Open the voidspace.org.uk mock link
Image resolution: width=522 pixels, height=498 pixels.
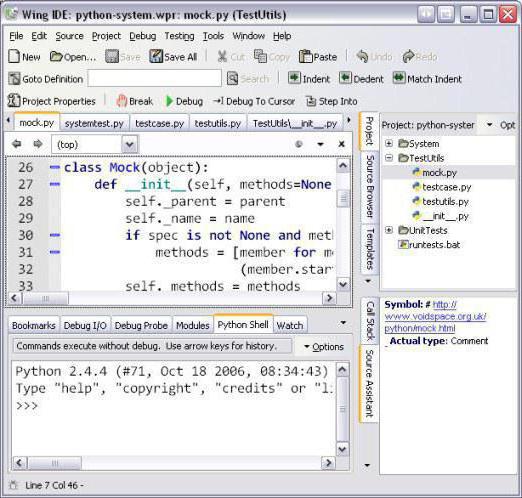pos(435,316)
